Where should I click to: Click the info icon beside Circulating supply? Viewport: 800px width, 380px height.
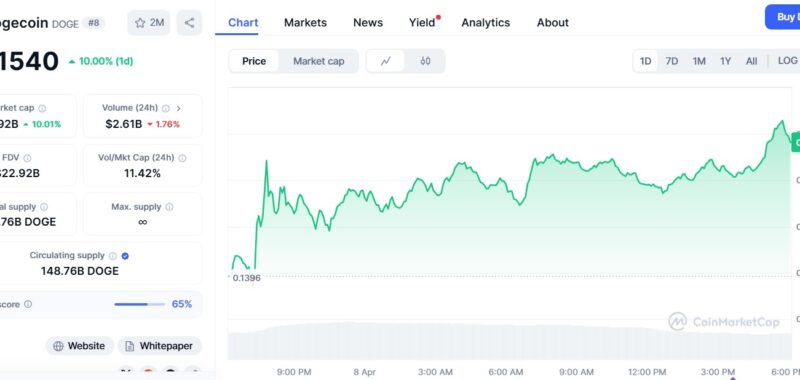coord(113,256)
